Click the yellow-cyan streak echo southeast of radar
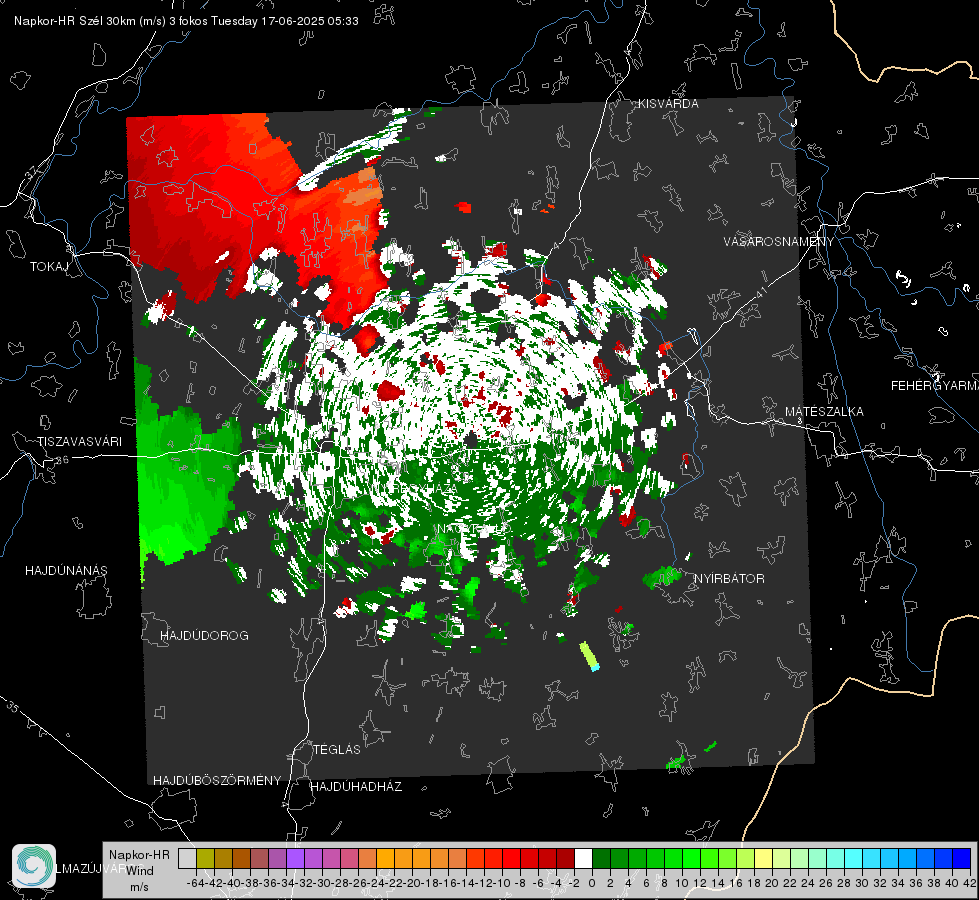This screenshot has height=900, width=979. pyautogui.click(x=589, y=656)
